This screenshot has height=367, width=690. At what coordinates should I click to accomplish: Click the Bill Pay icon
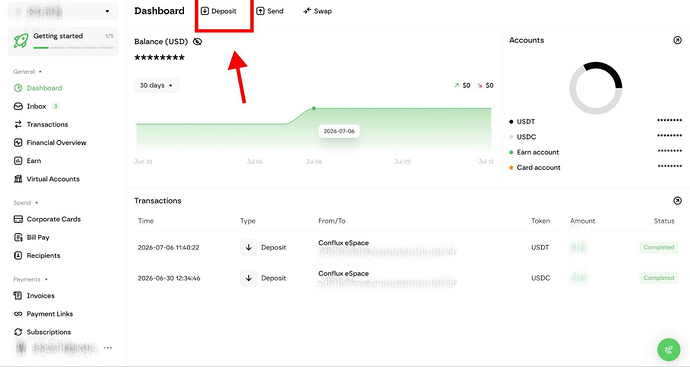click(18, 237)
